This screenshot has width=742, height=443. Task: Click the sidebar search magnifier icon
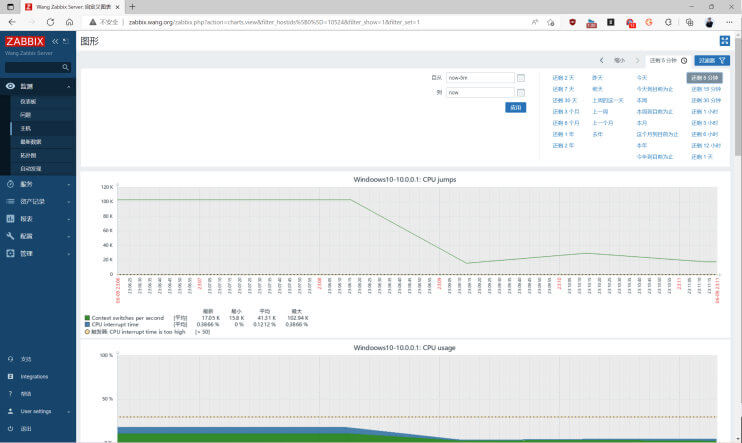point(66,68)
